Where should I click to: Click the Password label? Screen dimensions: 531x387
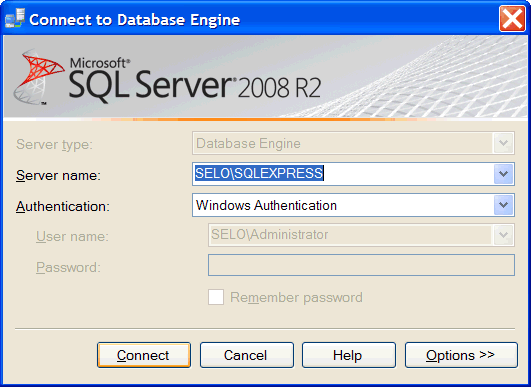click(68, 267)
